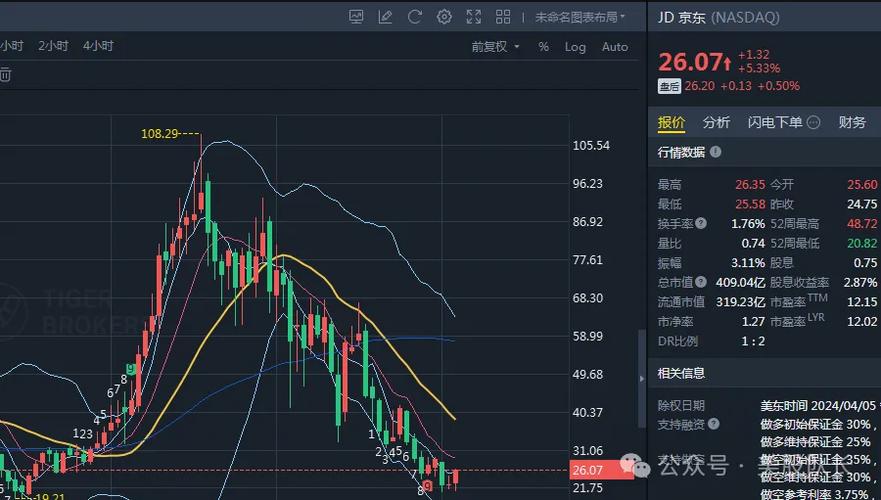Viewport: 881px width, 500px height.
Task: Switch chart interval to 2小时
Action: click(x=53, y=46)
